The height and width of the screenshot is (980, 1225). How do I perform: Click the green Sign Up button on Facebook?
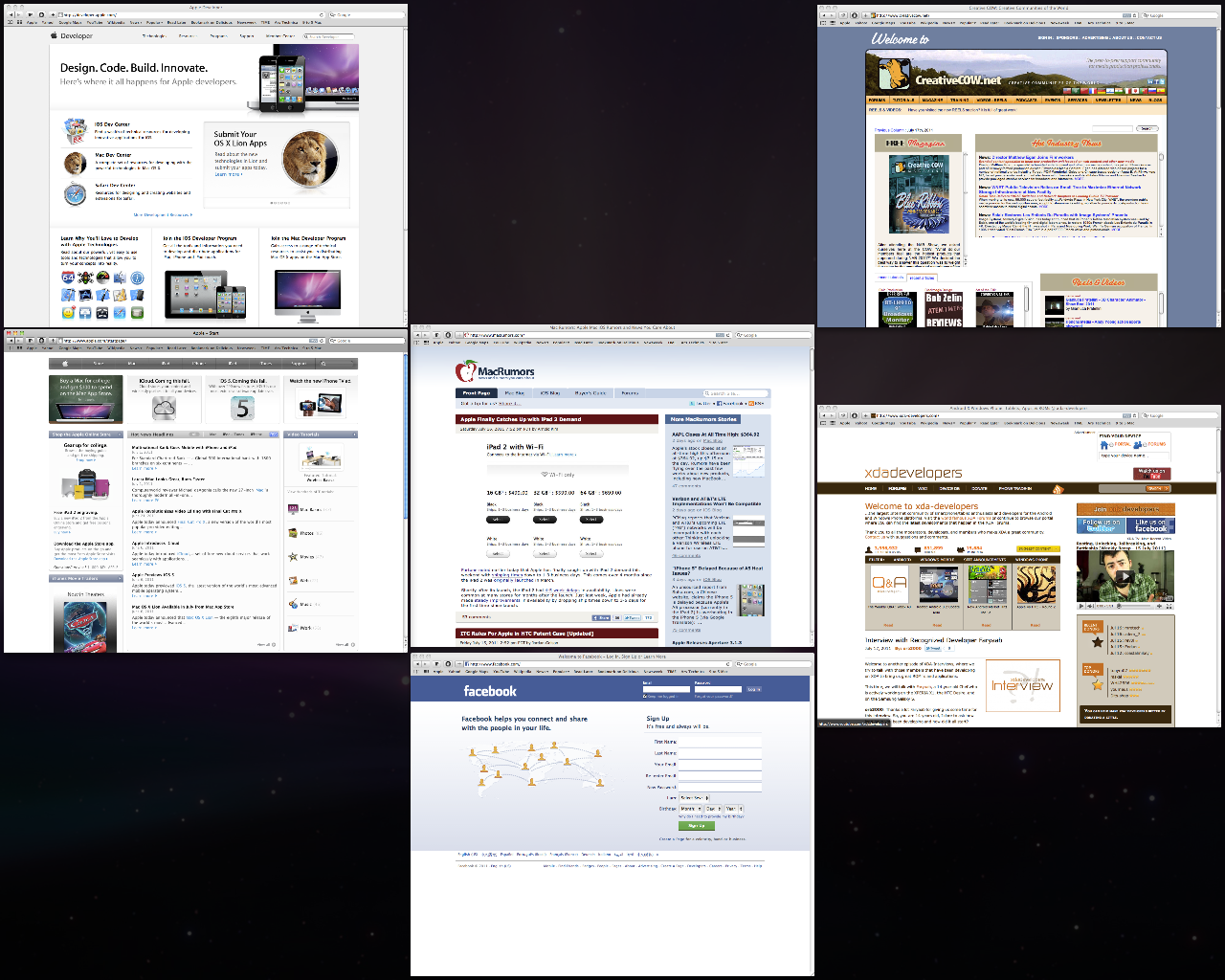coord(696,826)
